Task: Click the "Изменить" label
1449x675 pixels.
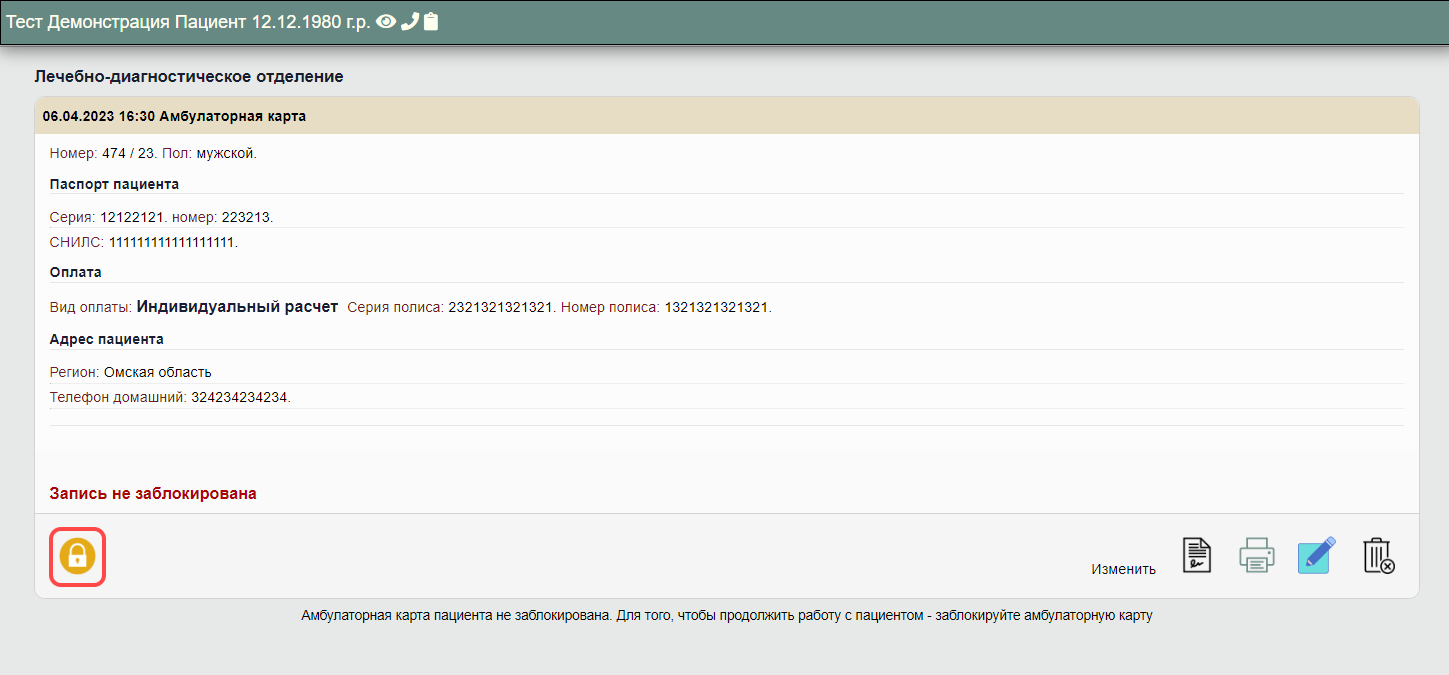Action: (1123, 569)
